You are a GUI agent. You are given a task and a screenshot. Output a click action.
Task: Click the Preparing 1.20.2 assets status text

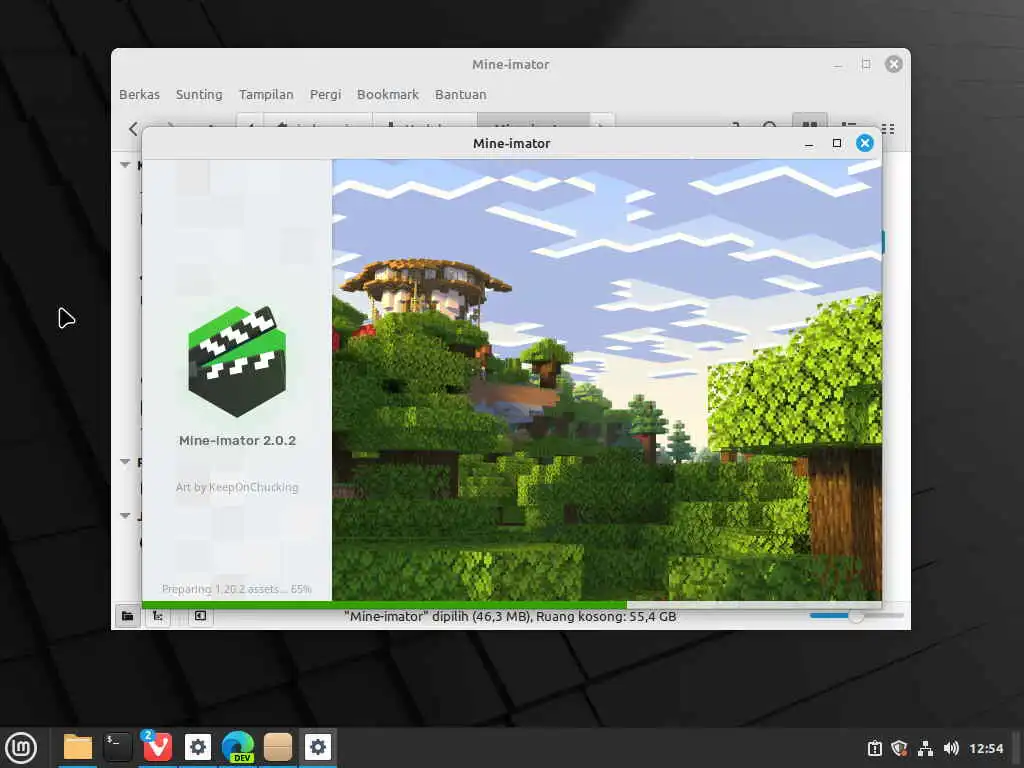[236, 589]
